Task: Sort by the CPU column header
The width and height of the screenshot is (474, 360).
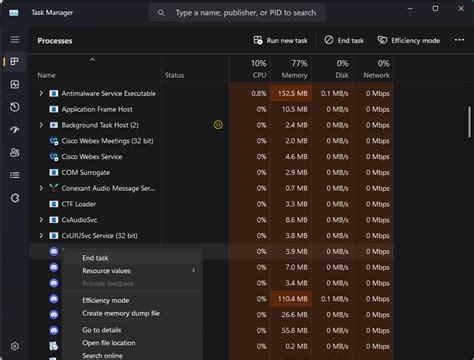Action: coord(250,69)
